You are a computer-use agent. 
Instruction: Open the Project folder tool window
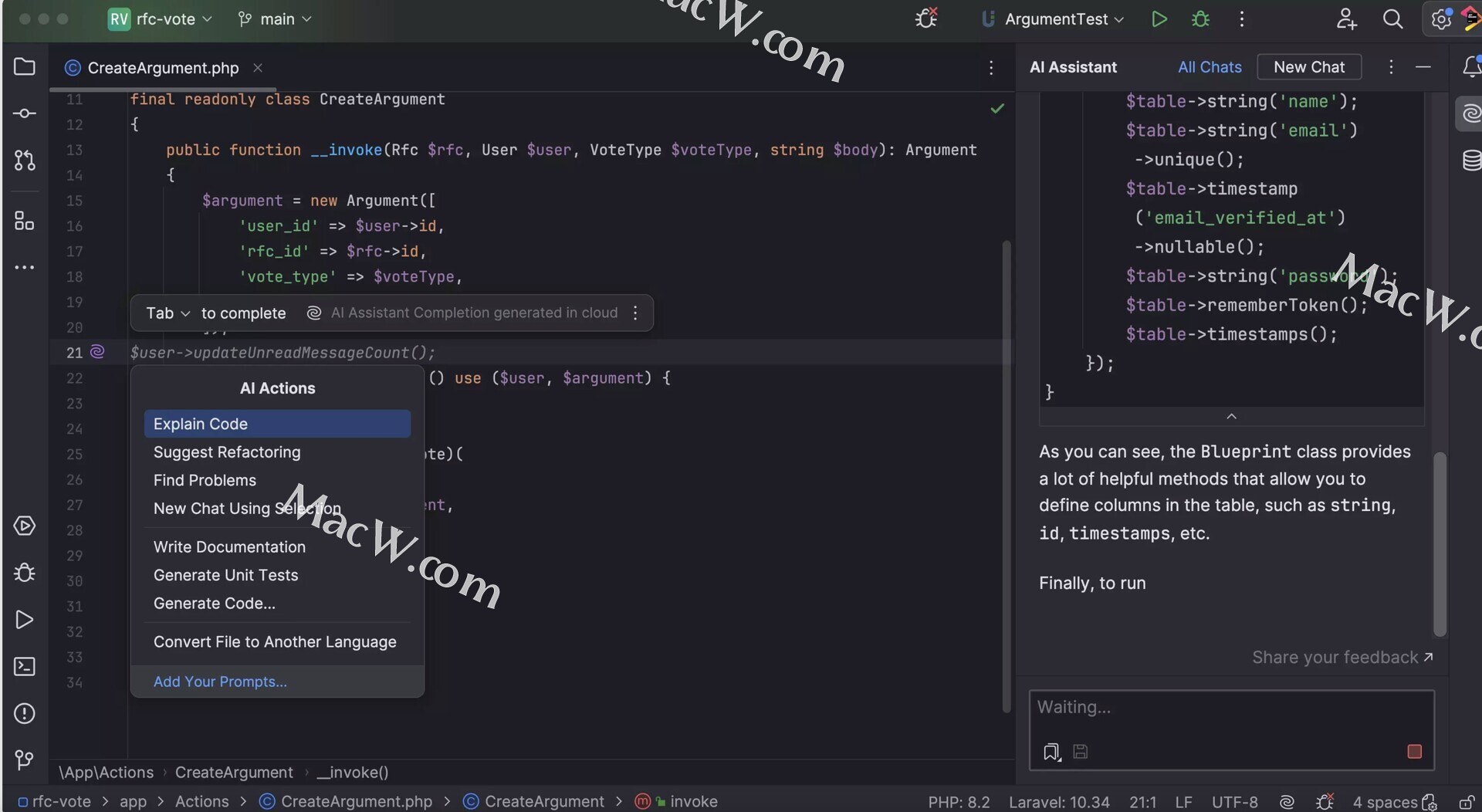25,67
